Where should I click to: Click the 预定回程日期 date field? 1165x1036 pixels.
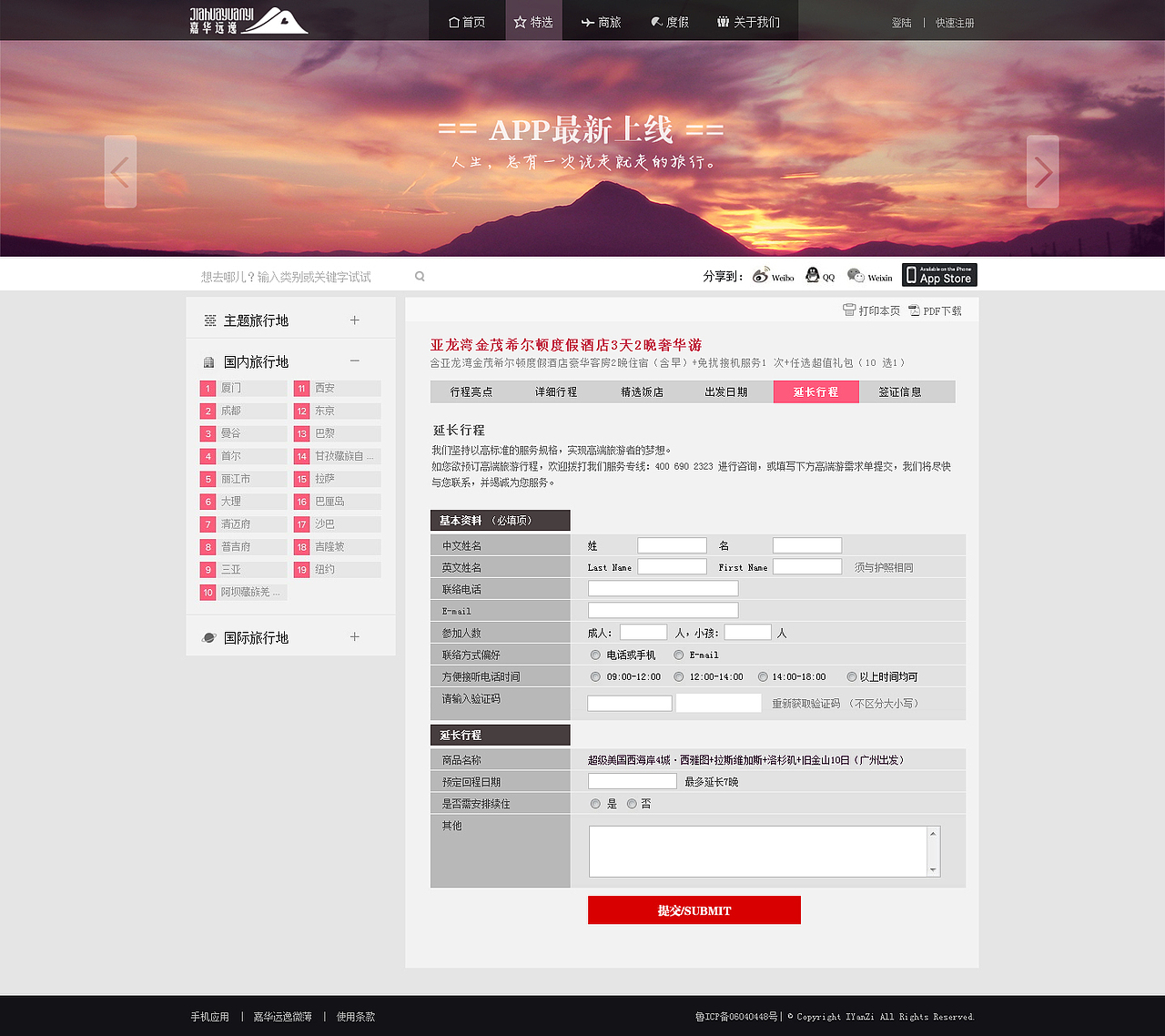click(x=633, y=781)
